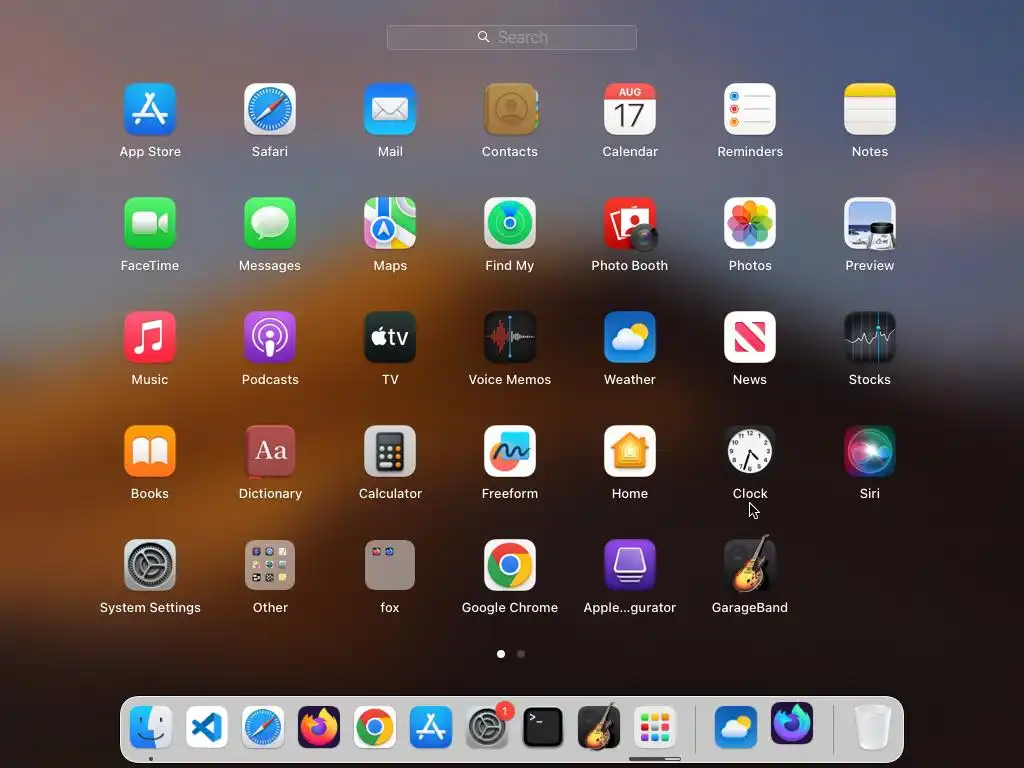Open Firefox Developer Edition in Dock
This screenshot has width=1024, height=768.
pos(792,724)
